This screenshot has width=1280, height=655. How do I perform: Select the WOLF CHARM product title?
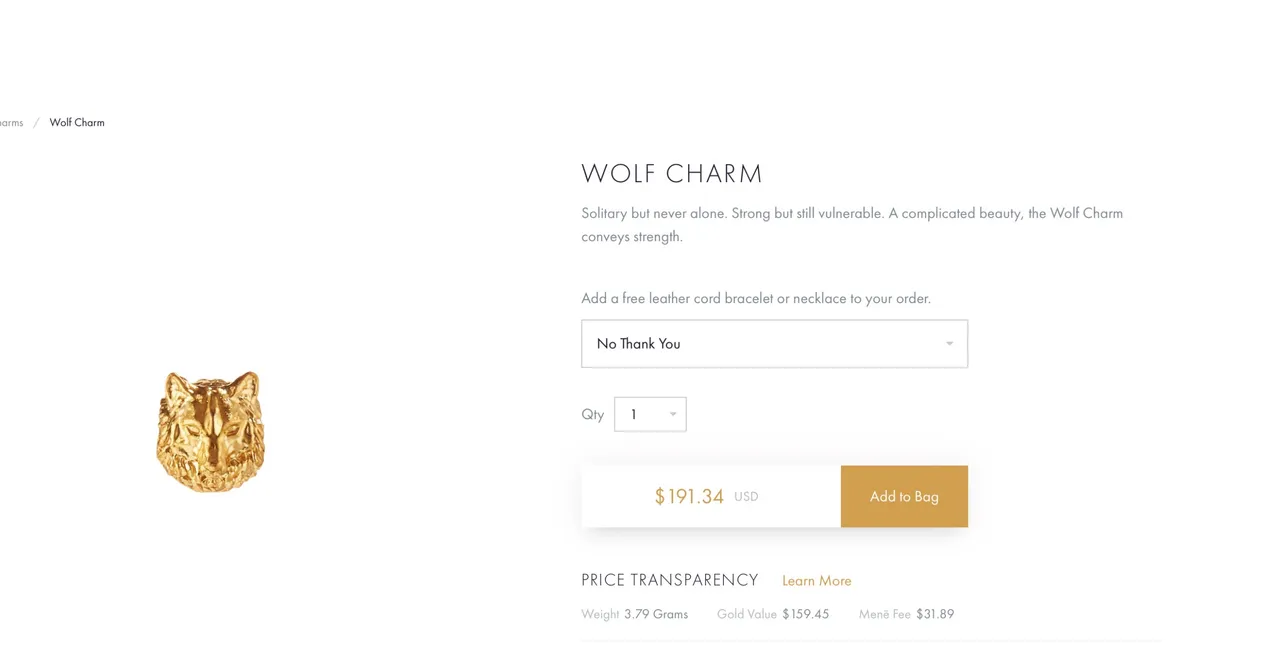tap(672, 174)
